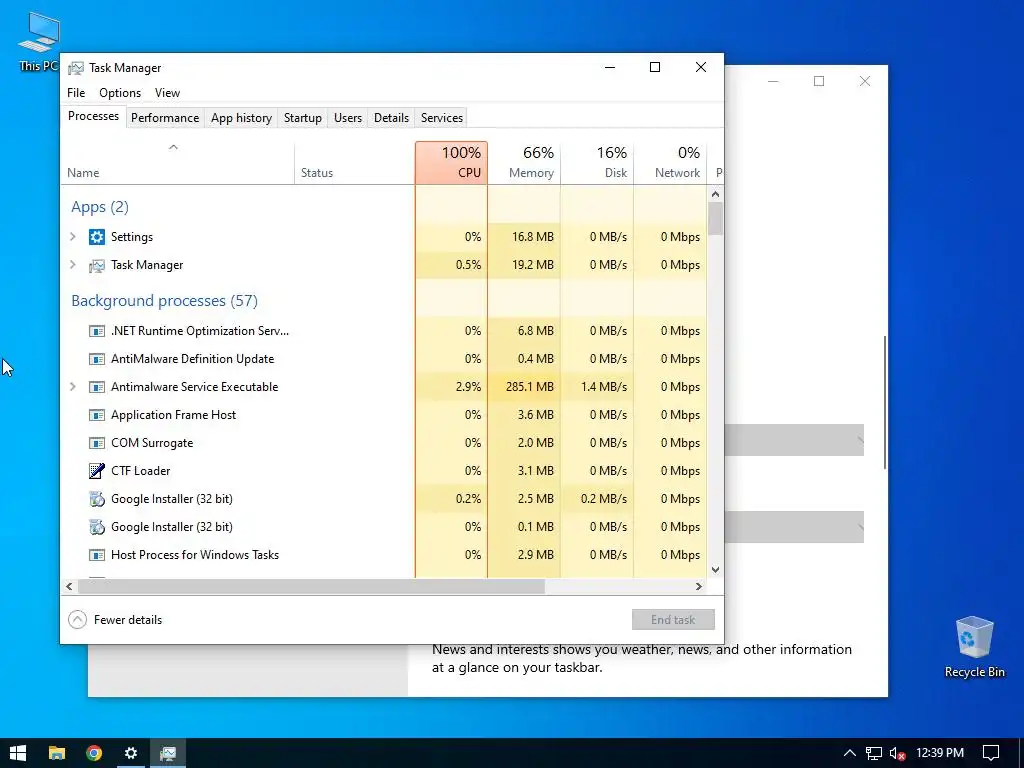Expand the Antimalware Service Executable group
This screenshot has width=1024, height=768.
73,387
